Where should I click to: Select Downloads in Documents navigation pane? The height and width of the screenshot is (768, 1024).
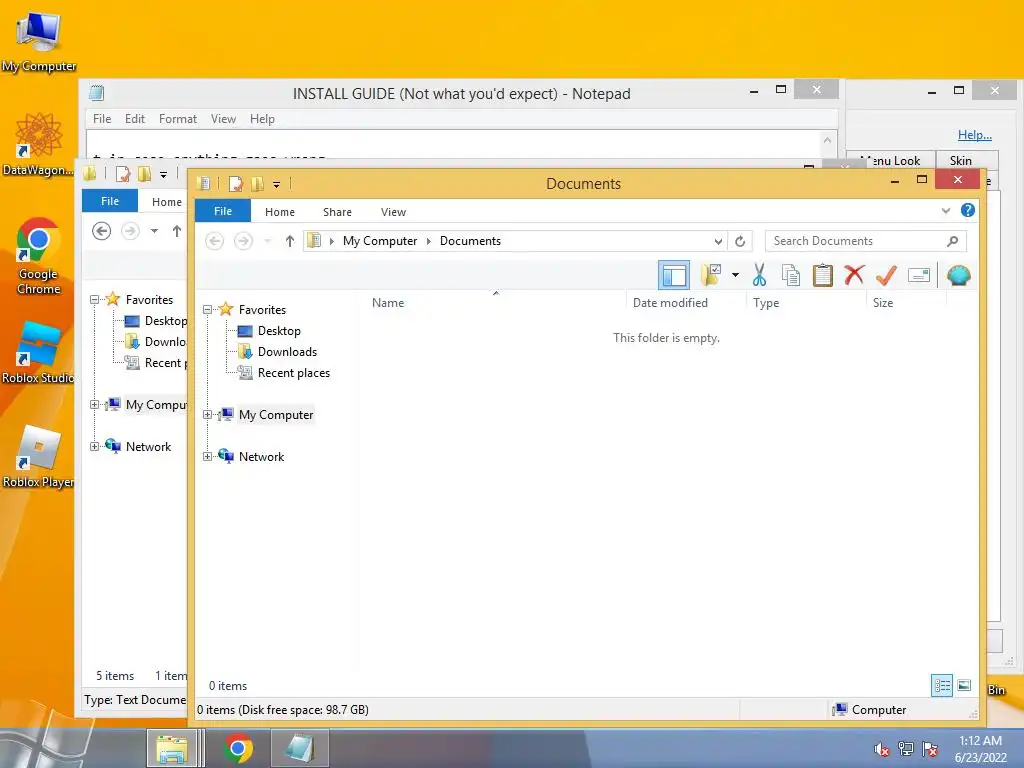(x=287, y=351)
